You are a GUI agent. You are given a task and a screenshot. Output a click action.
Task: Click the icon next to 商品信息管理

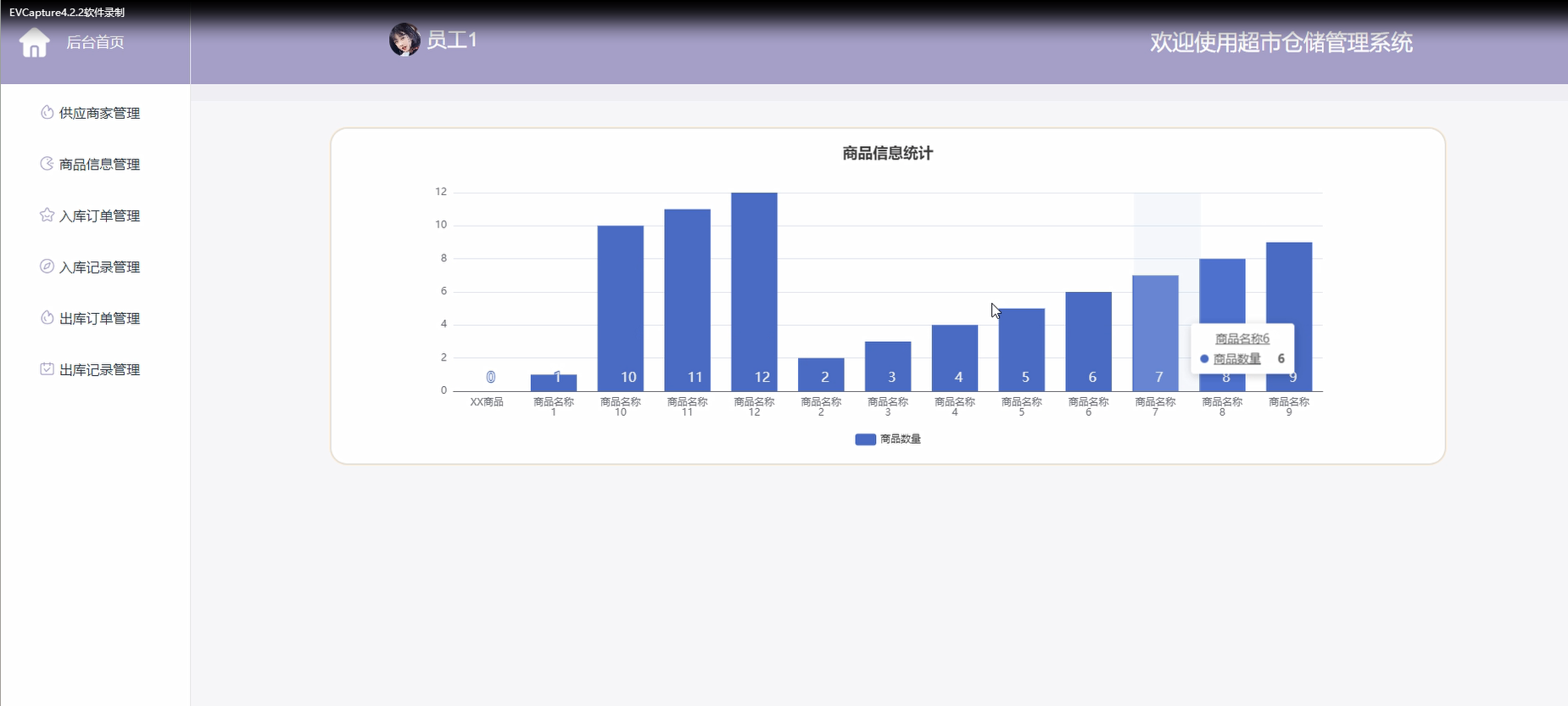(47, 163)
